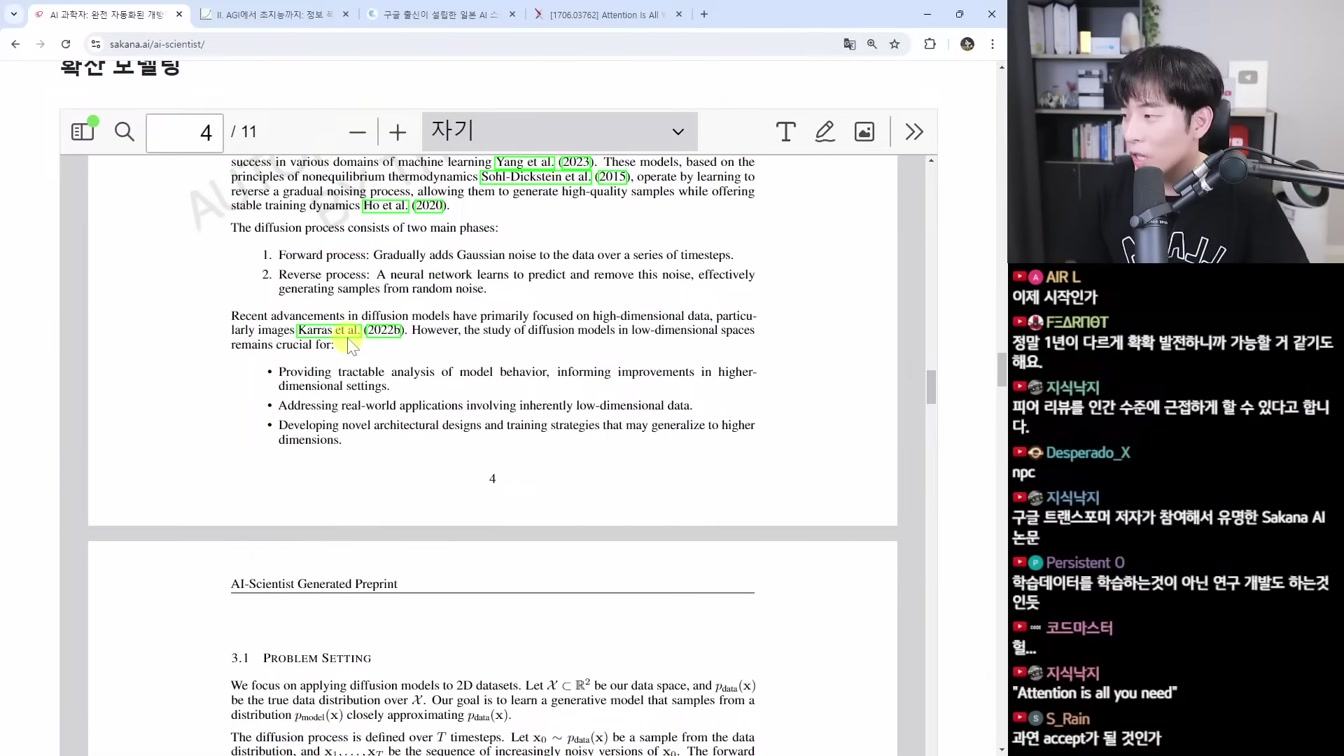The height and width of the screenshot is (756, 1344).
Task: Open the PDF tools overflow menu
Action: tap(914, 132)
